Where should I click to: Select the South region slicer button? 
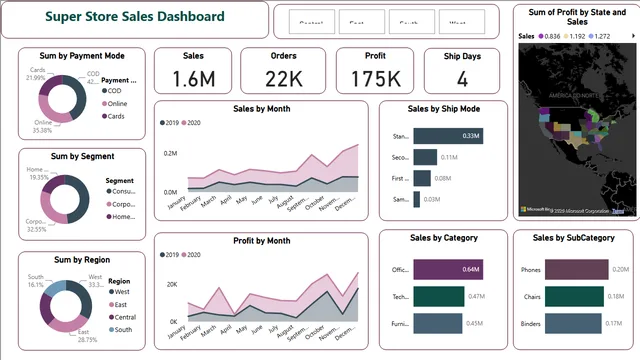pyautogui.click(x=411, y=22)
